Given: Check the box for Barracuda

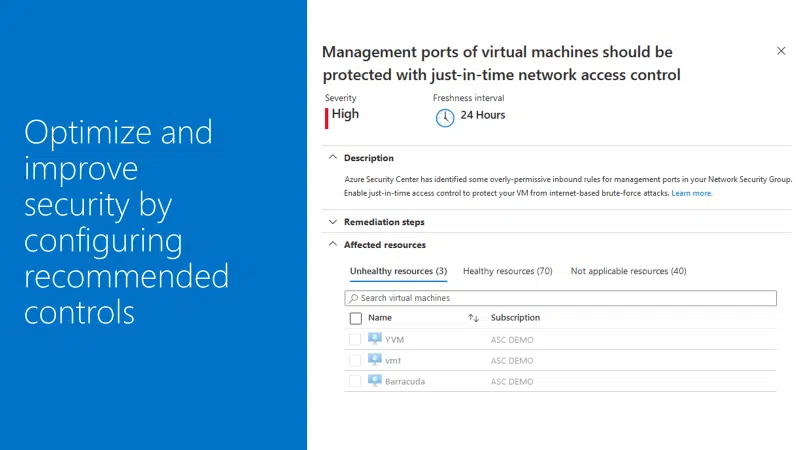Looking at the screenshot, I should [x=355, y=381].
